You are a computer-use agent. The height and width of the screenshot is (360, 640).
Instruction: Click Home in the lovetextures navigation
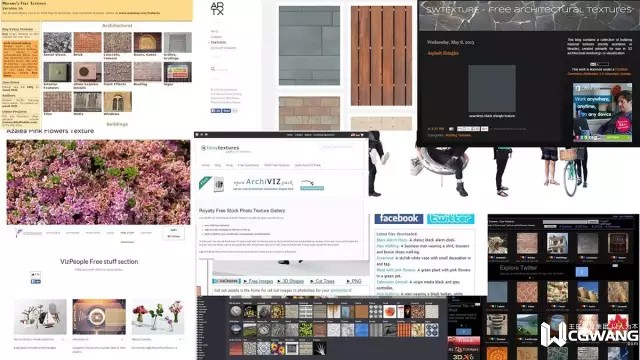point(206,165)
